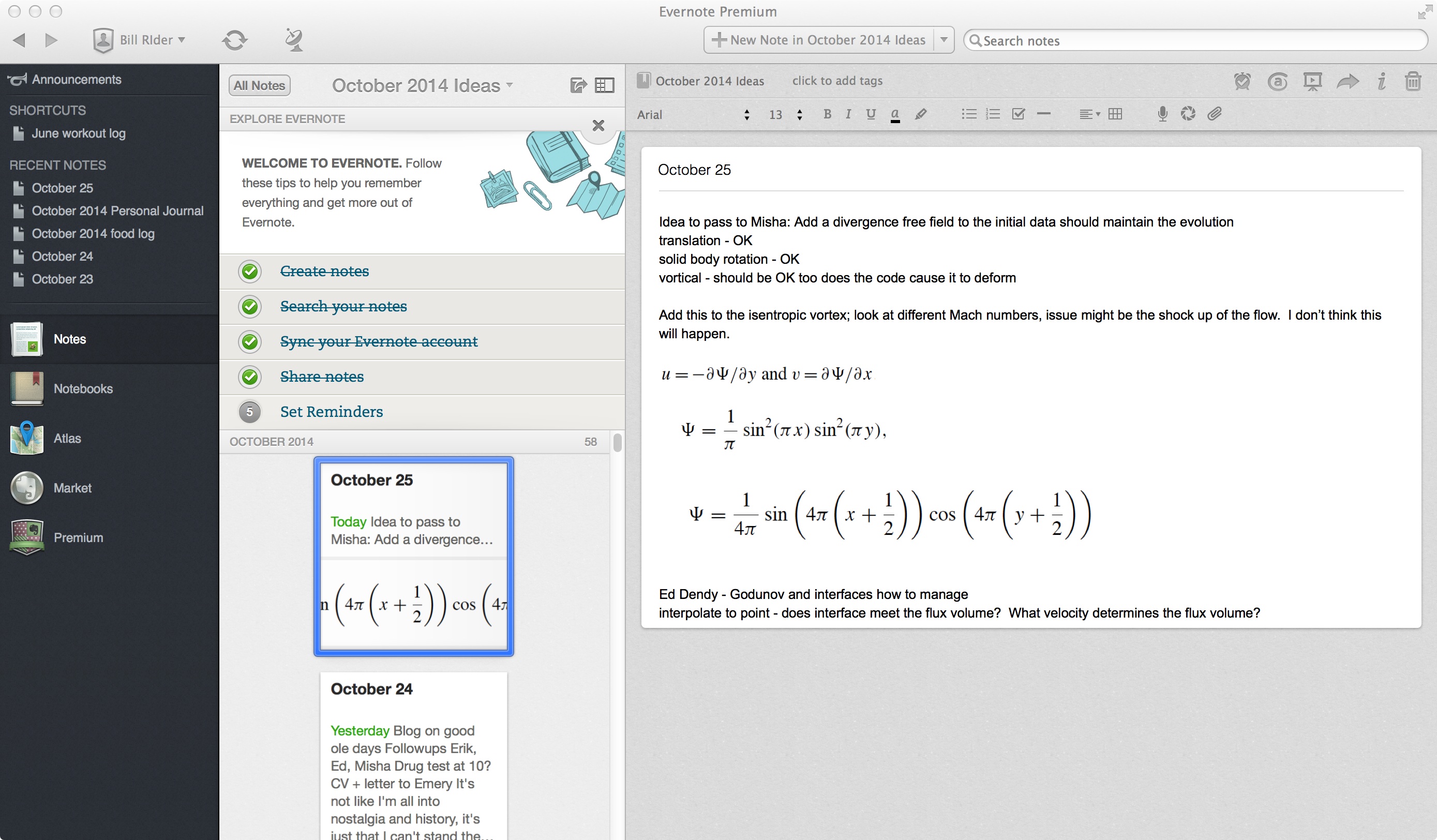Image resolution: width=1437 pixels, height=840 pixels.
Task: Insert a table using the grid icon
Action: point(1115,114)
